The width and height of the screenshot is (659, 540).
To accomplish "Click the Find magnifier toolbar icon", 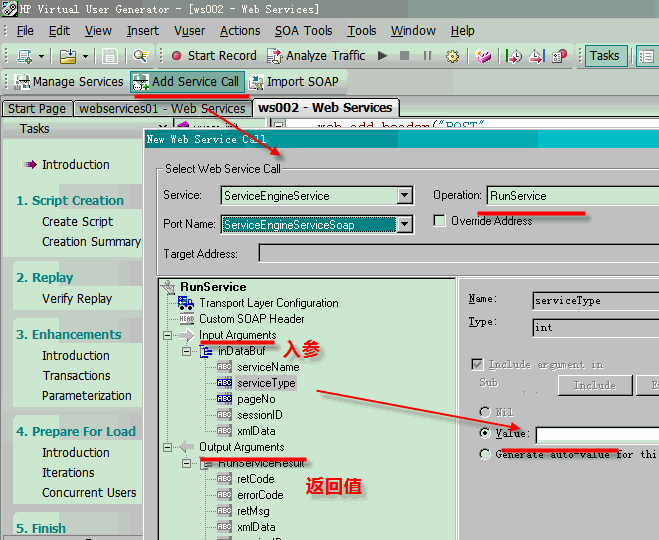I will pyautogui.click(x=140, y=56).
